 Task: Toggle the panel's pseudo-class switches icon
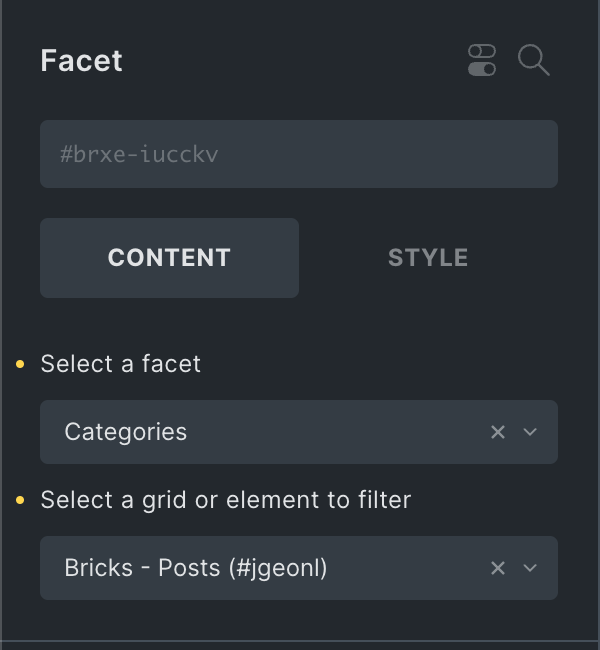click(482, 60)
